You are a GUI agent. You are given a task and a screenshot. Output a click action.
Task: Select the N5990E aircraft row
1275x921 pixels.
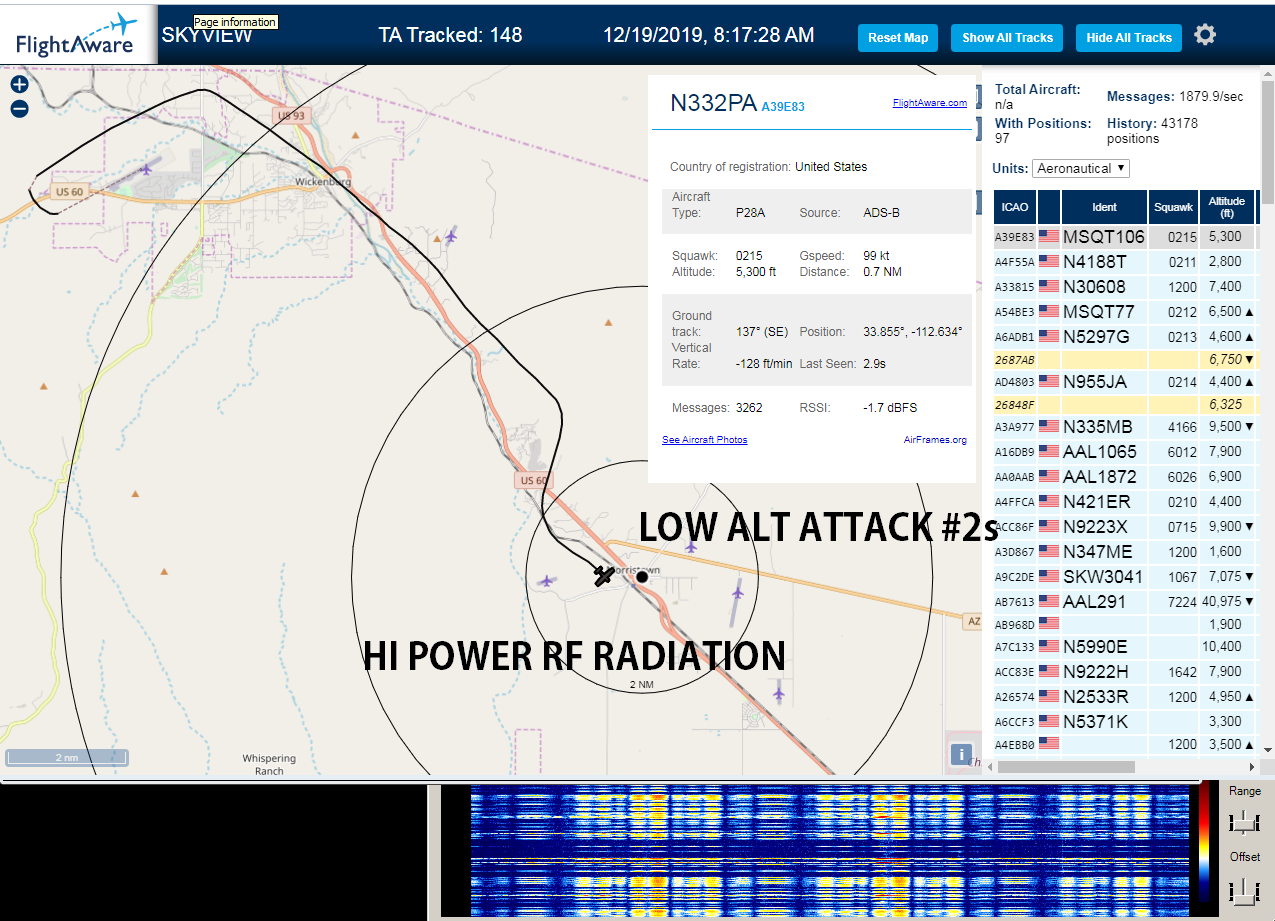tap(1125, 646)
